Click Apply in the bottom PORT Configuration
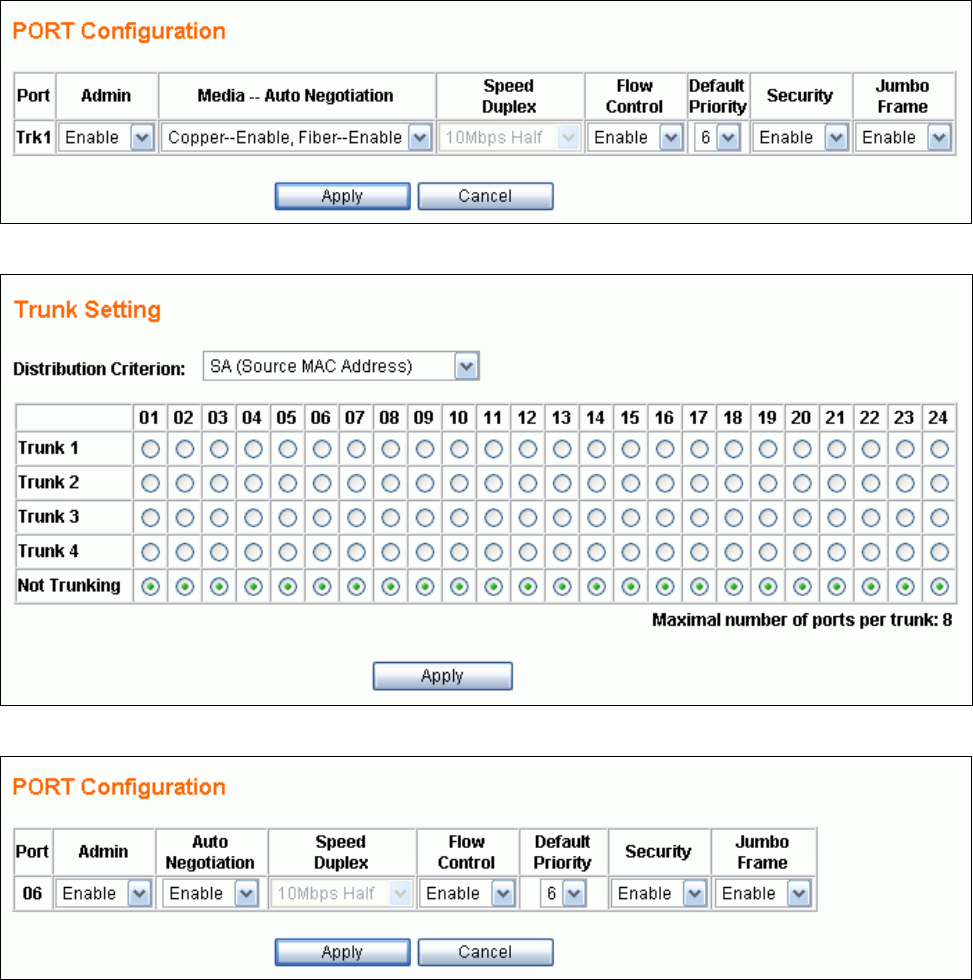973x980 pixels. click(x=342, y=952)
